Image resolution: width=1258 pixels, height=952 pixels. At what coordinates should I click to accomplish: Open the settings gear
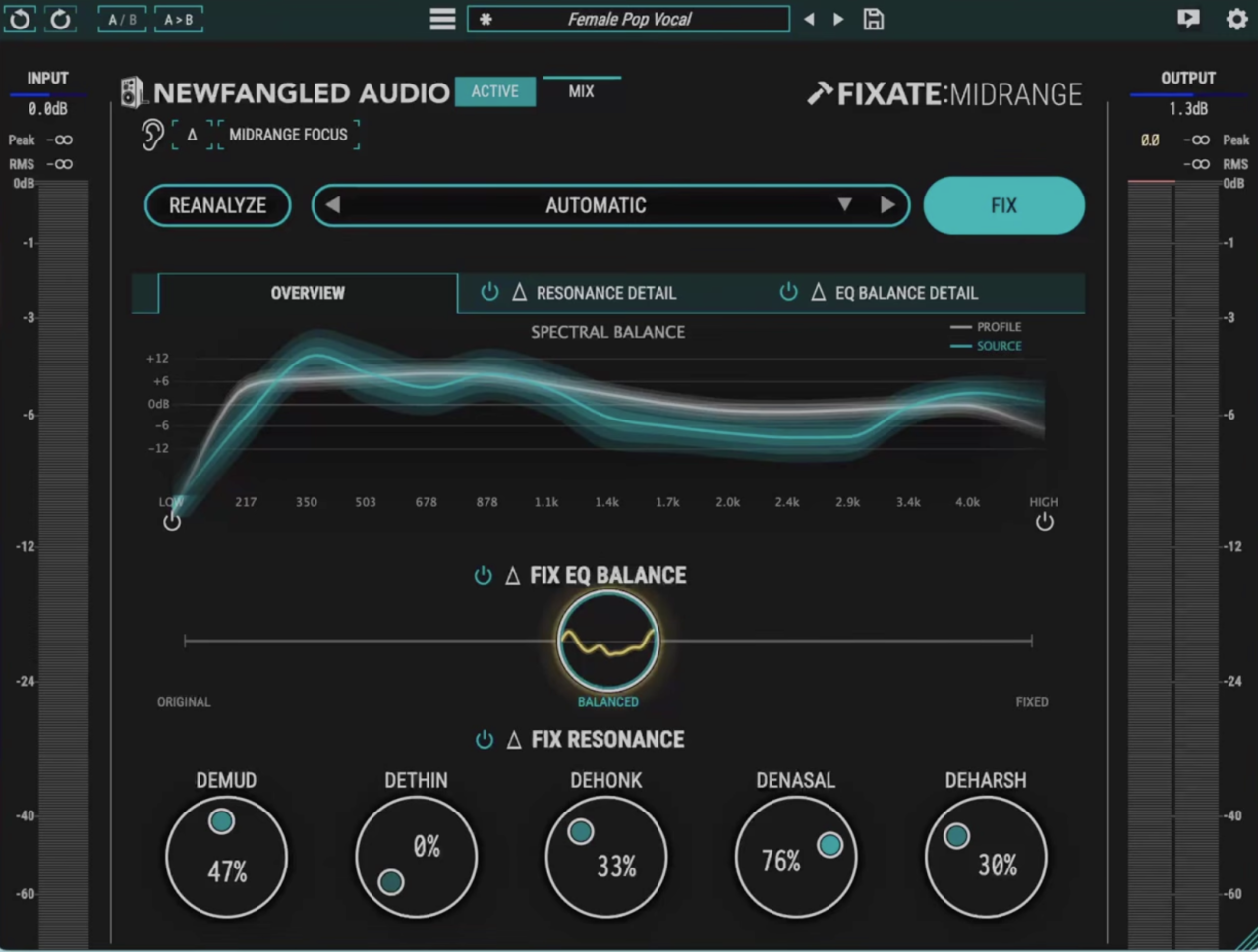click(1236, 19)
